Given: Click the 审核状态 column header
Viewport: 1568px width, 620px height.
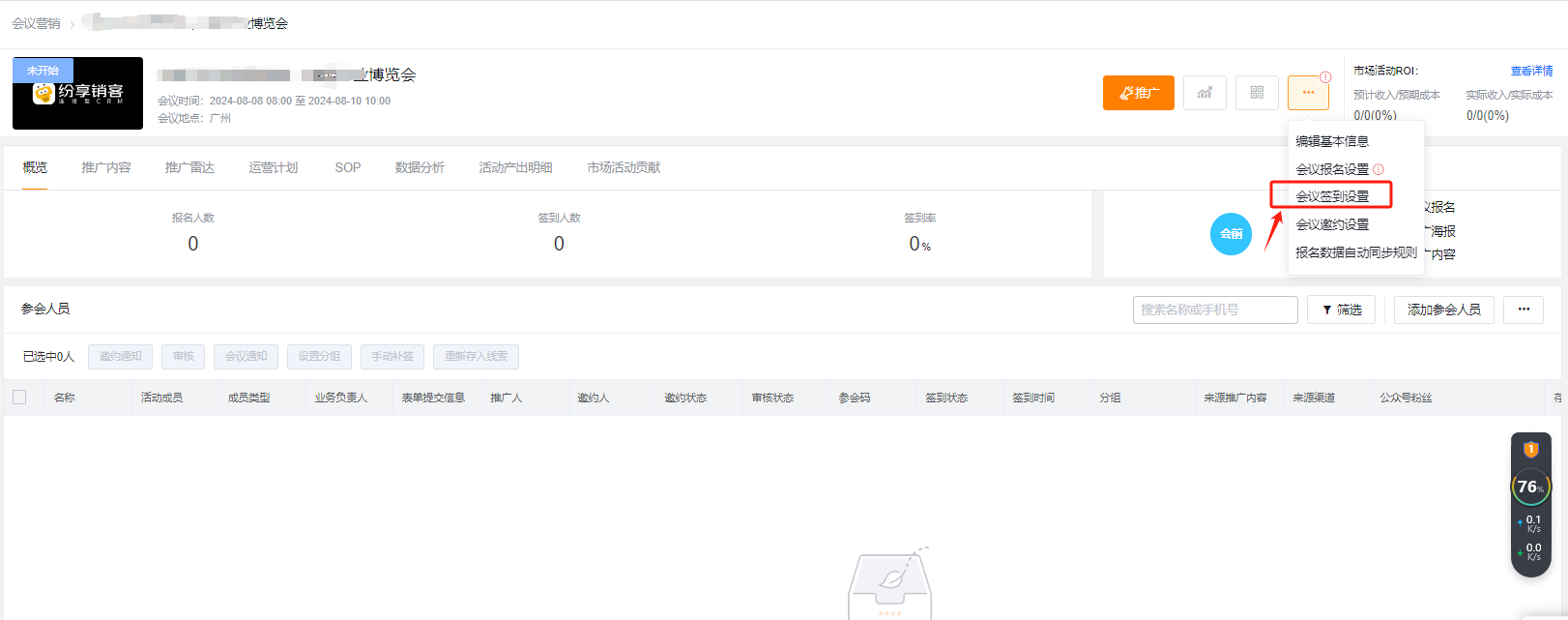Looking at the screenshot, I should [772, 398].
